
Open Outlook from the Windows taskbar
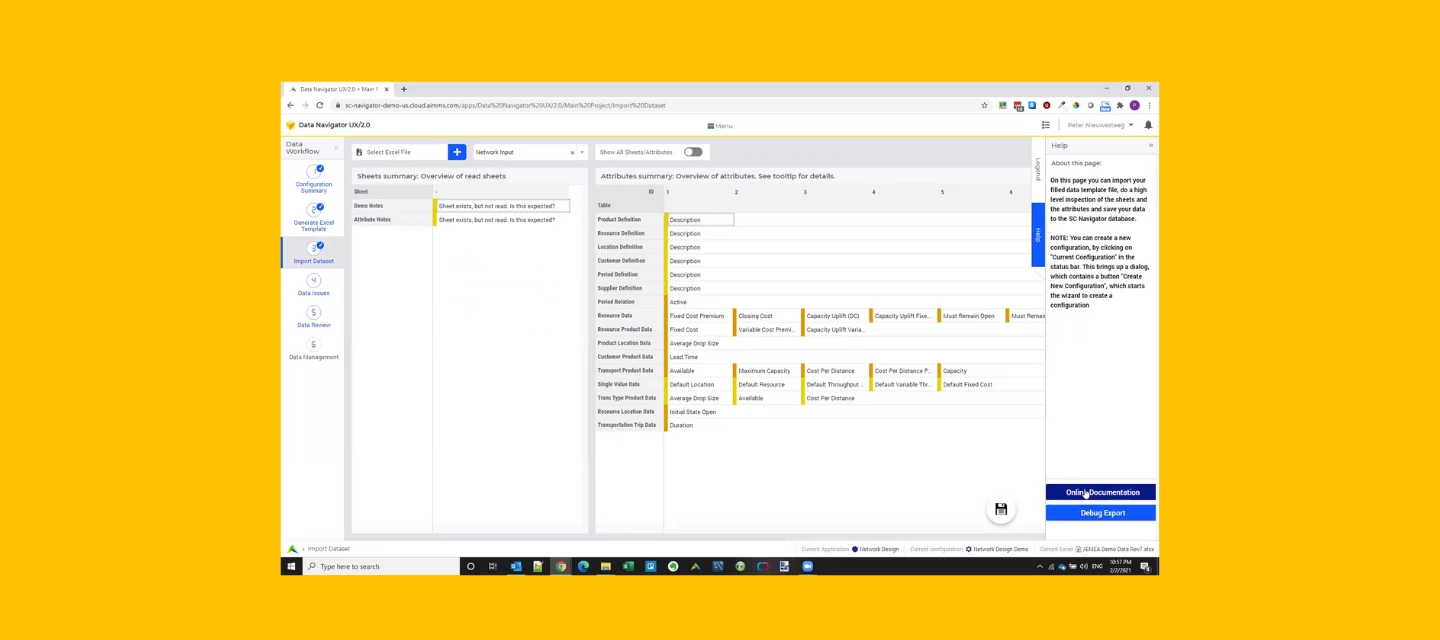516,566
